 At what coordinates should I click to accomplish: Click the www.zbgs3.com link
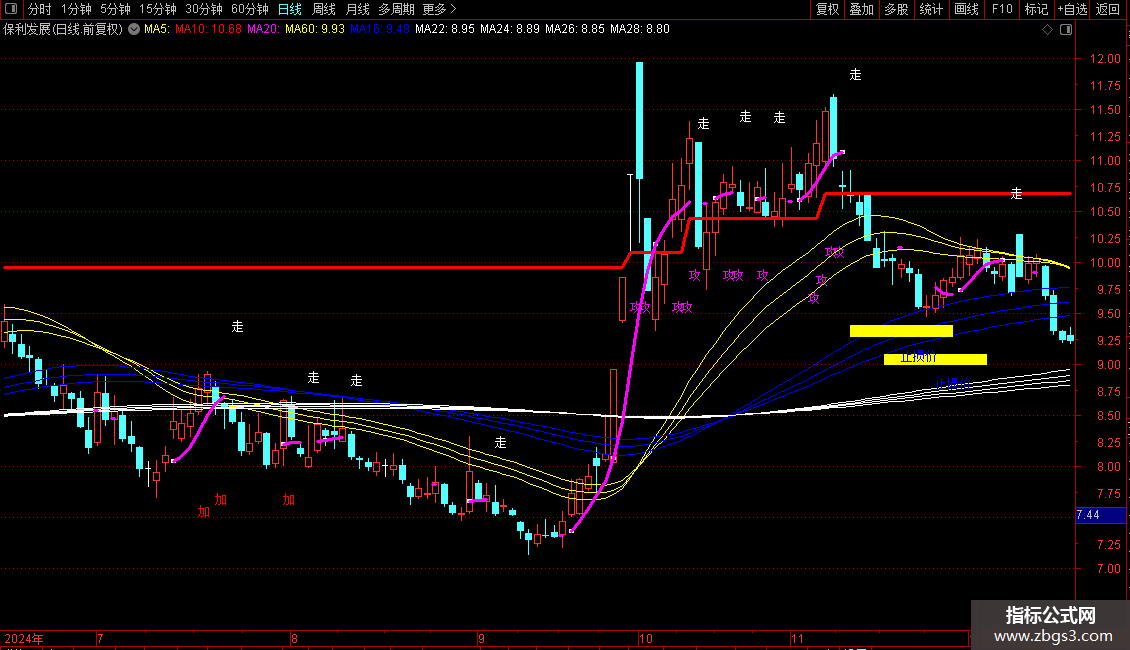tap(1052, 636)
